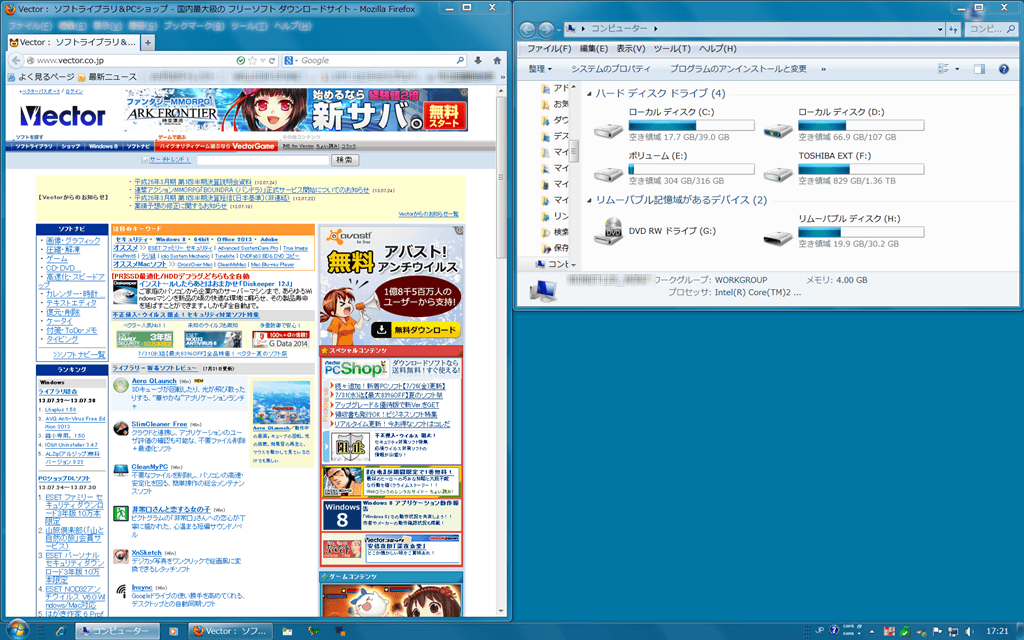This screenshot has height=640, width=1024.
Task: Select the Vector tab in Firefox
Action: click(73, 42)
